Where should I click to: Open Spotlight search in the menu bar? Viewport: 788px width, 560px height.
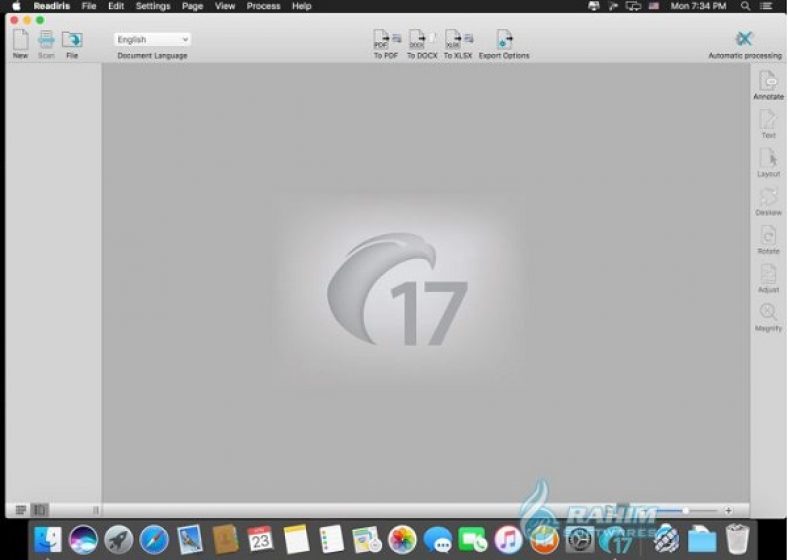pyautogui.click(x=745, y=6)
